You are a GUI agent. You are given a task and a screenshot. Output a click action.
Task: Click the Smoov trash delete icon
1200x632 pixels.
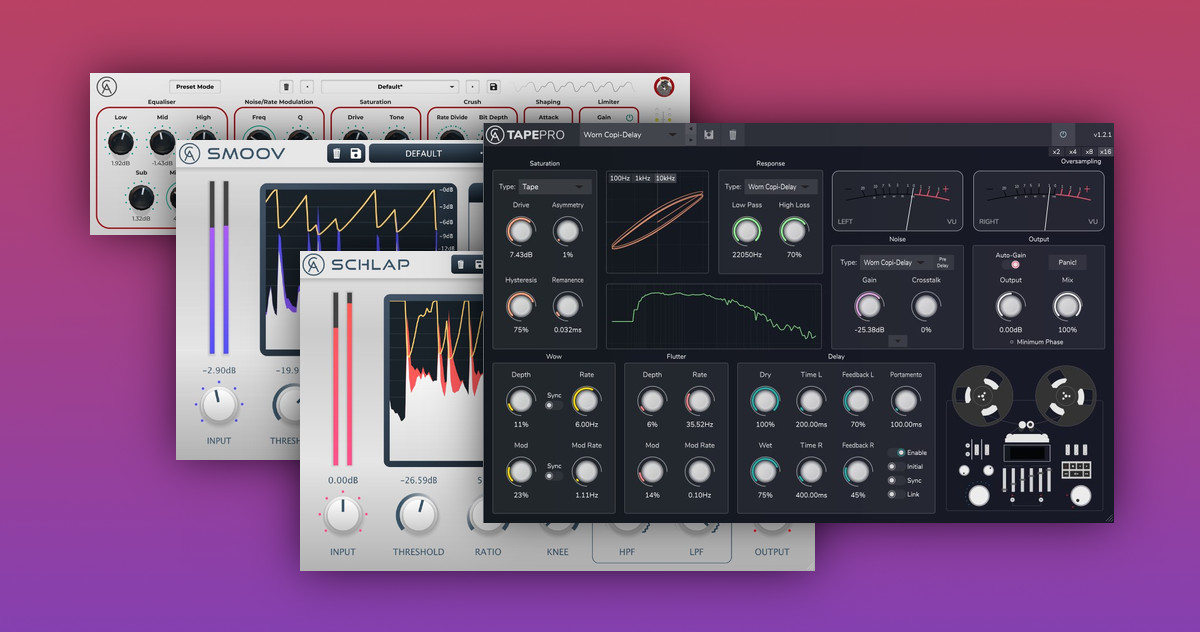click(337, 153)
